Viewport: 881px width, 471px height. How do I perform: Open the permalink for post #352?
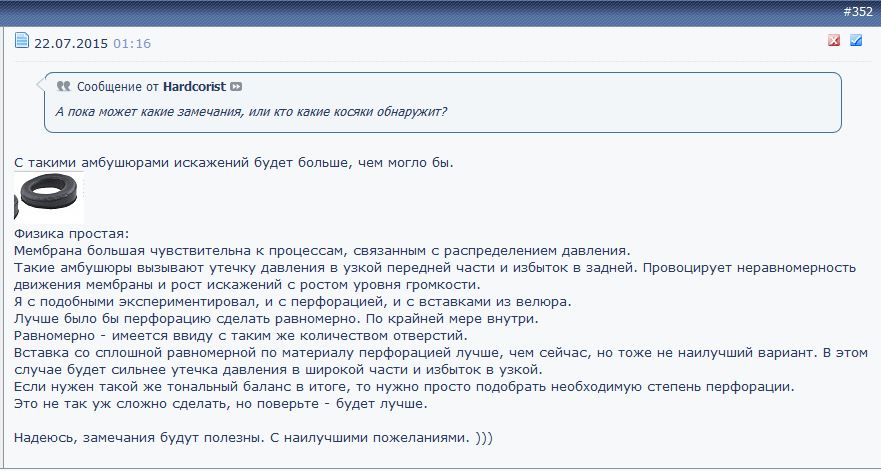click(857, 11)
